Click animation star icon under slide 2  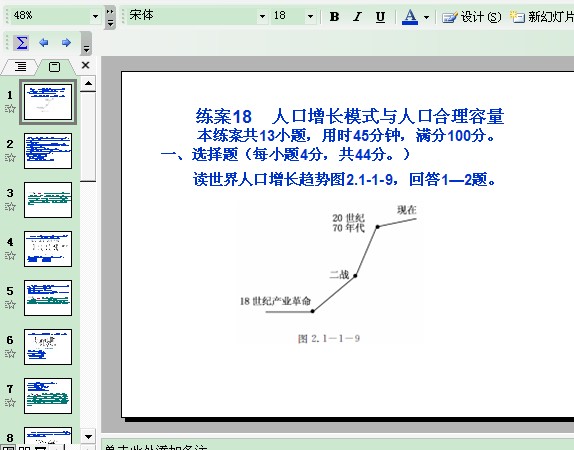click(x=10, y=157)
